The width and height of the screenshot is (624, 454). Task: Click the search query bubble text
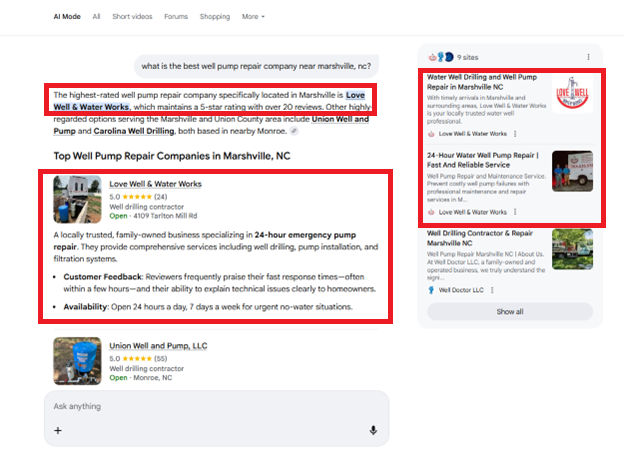pyautogui.click(x=256, y=66)
